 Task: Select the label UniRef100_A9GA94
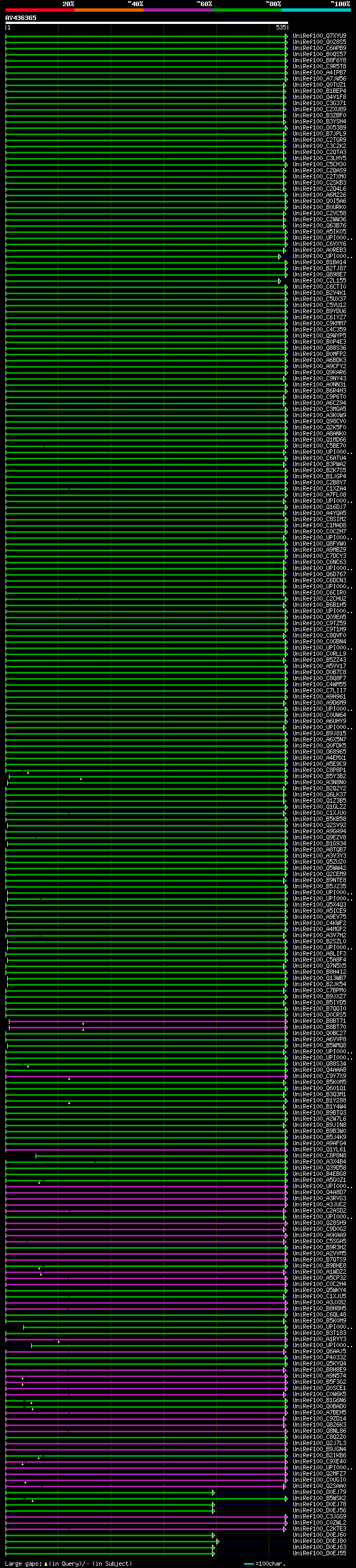[x=319, y=831]
